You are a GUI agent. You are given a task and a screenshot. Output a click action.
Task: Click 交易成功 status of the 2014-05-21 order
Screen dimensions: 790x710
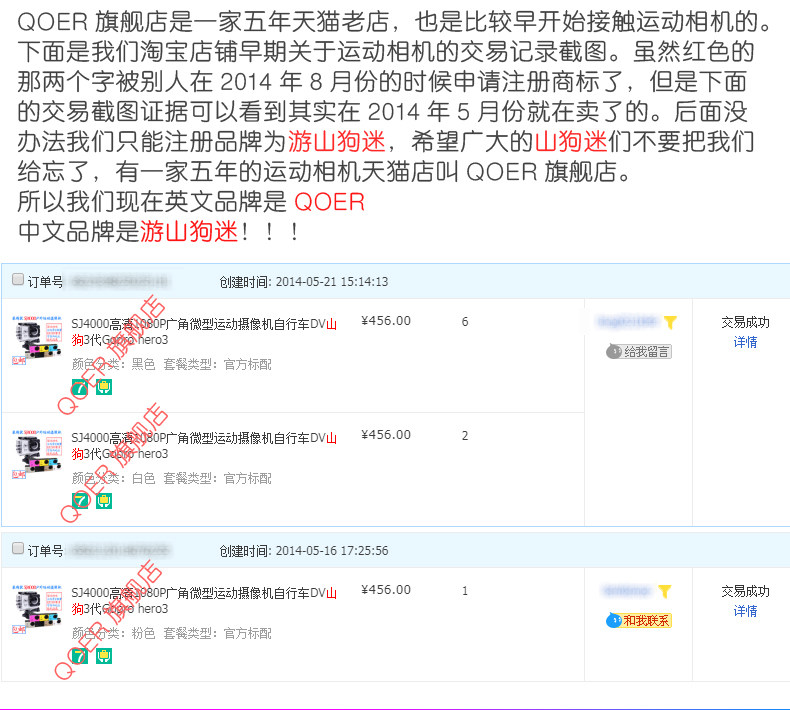(x=745, y=322)
